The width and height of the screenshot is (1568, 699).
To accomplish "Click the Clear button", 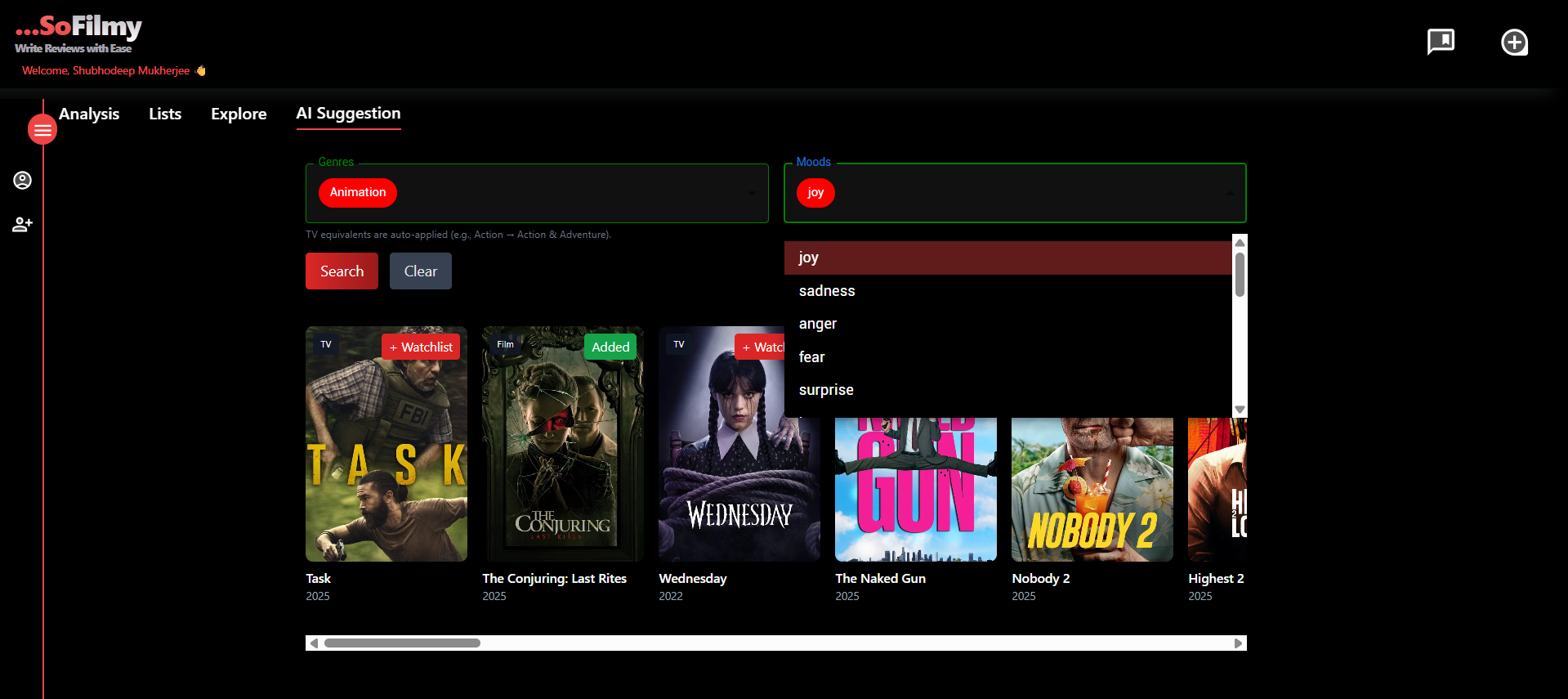I will (x=420, y=271).
